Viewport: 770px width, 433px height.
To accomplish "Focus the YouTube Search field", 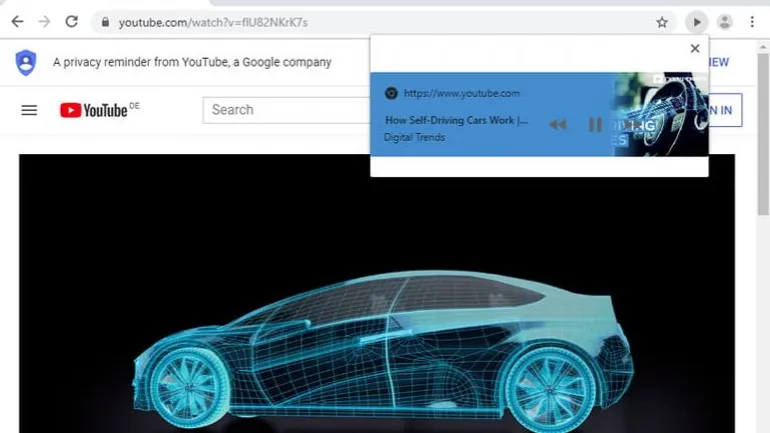I will (x=285, y=110).
